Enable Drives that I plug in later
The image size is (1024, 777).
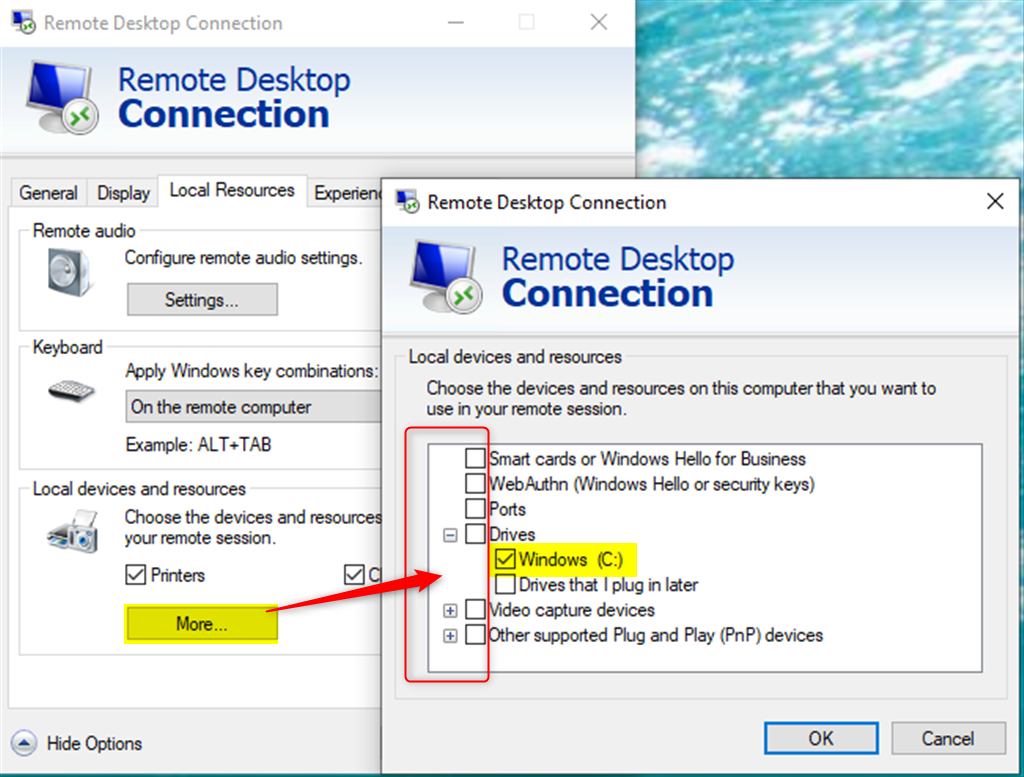[505, 584]
